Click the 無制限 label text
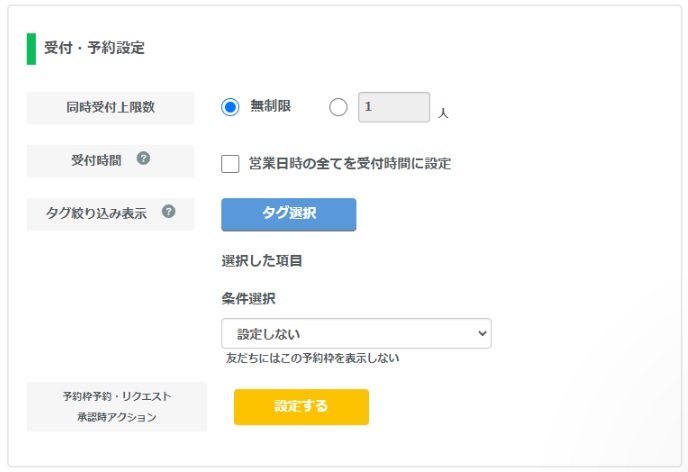This screenshot has height=472, width=688. pyautogui.click(x=271, y=106)
